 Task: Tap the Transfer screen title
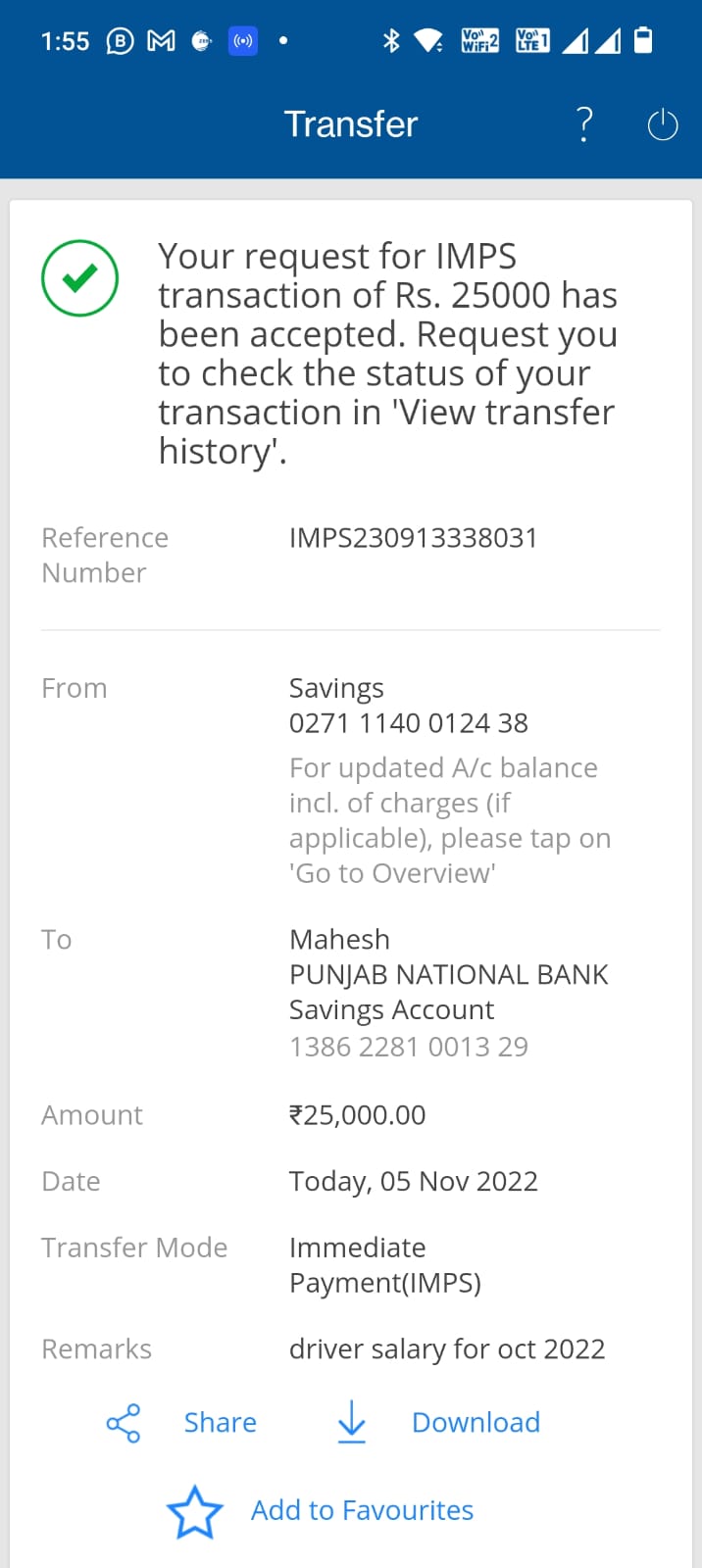(x=351, y=124)
